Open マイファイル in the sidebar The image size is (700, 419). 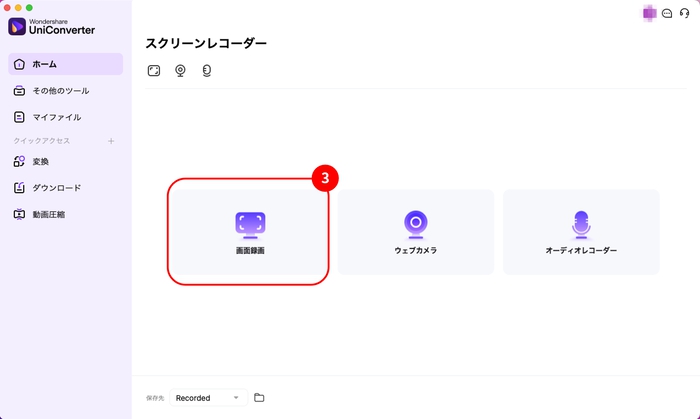pyautogui.click(x=65, y=117)
